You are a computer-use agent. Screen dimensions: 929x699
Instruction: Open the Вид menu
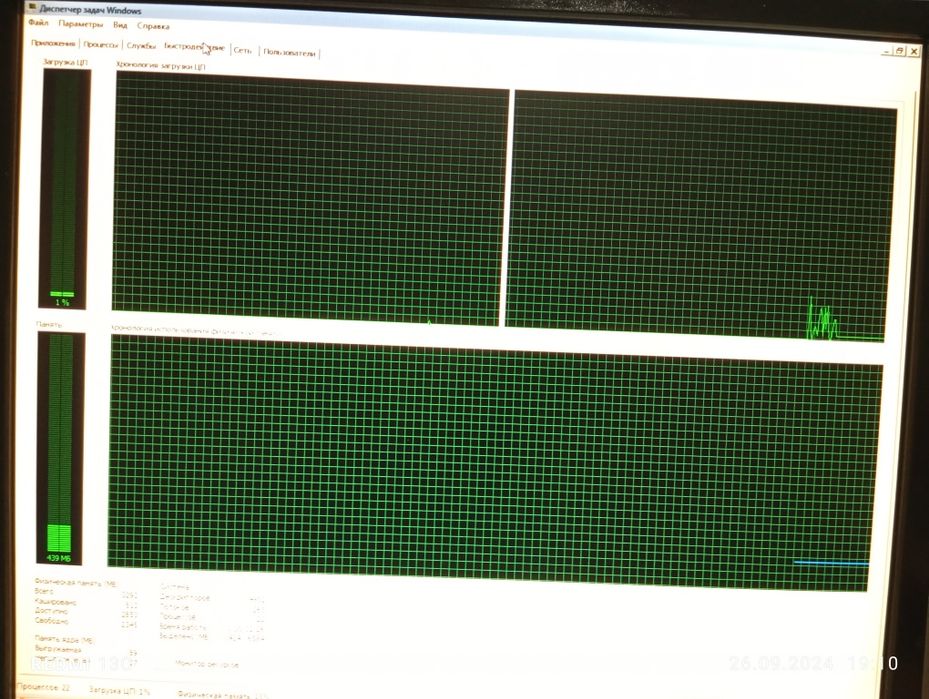click(120, 25)
